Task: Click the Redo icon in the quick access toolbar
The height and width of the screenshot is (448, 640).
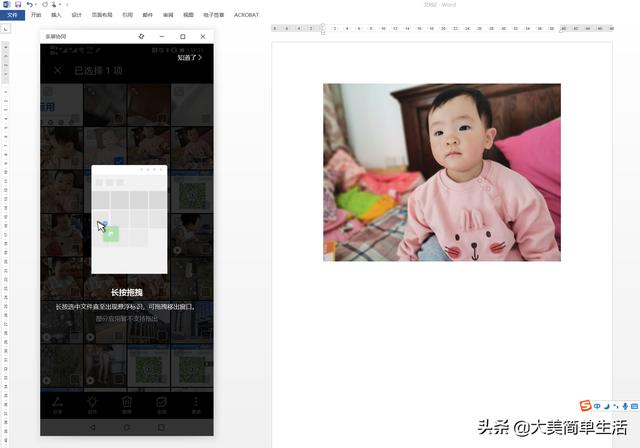Action: (x=44, y=4)
